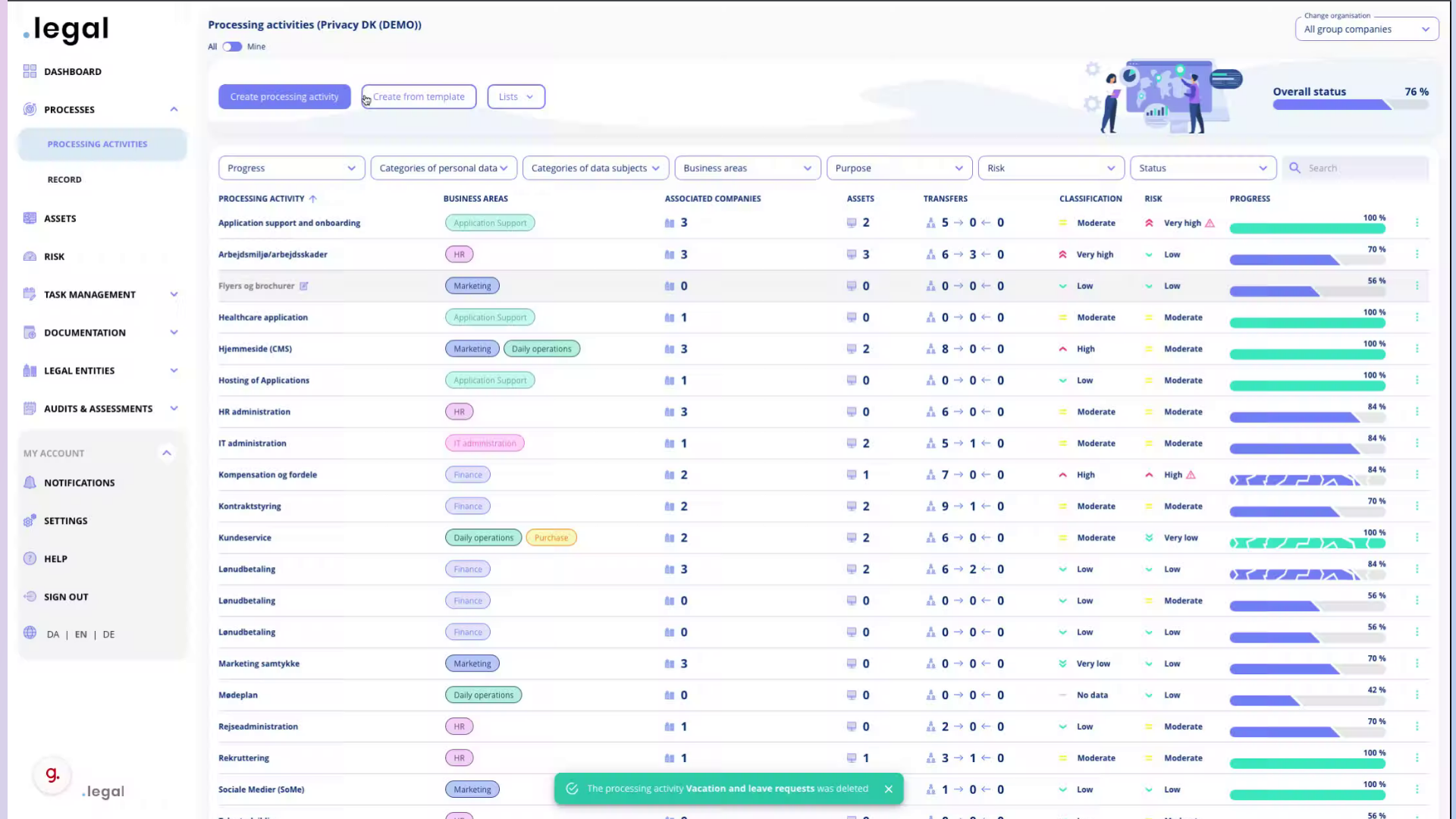Screen dimensions: 1456x819
Task: Click the Help question mark icon
Action: [30, 558]
